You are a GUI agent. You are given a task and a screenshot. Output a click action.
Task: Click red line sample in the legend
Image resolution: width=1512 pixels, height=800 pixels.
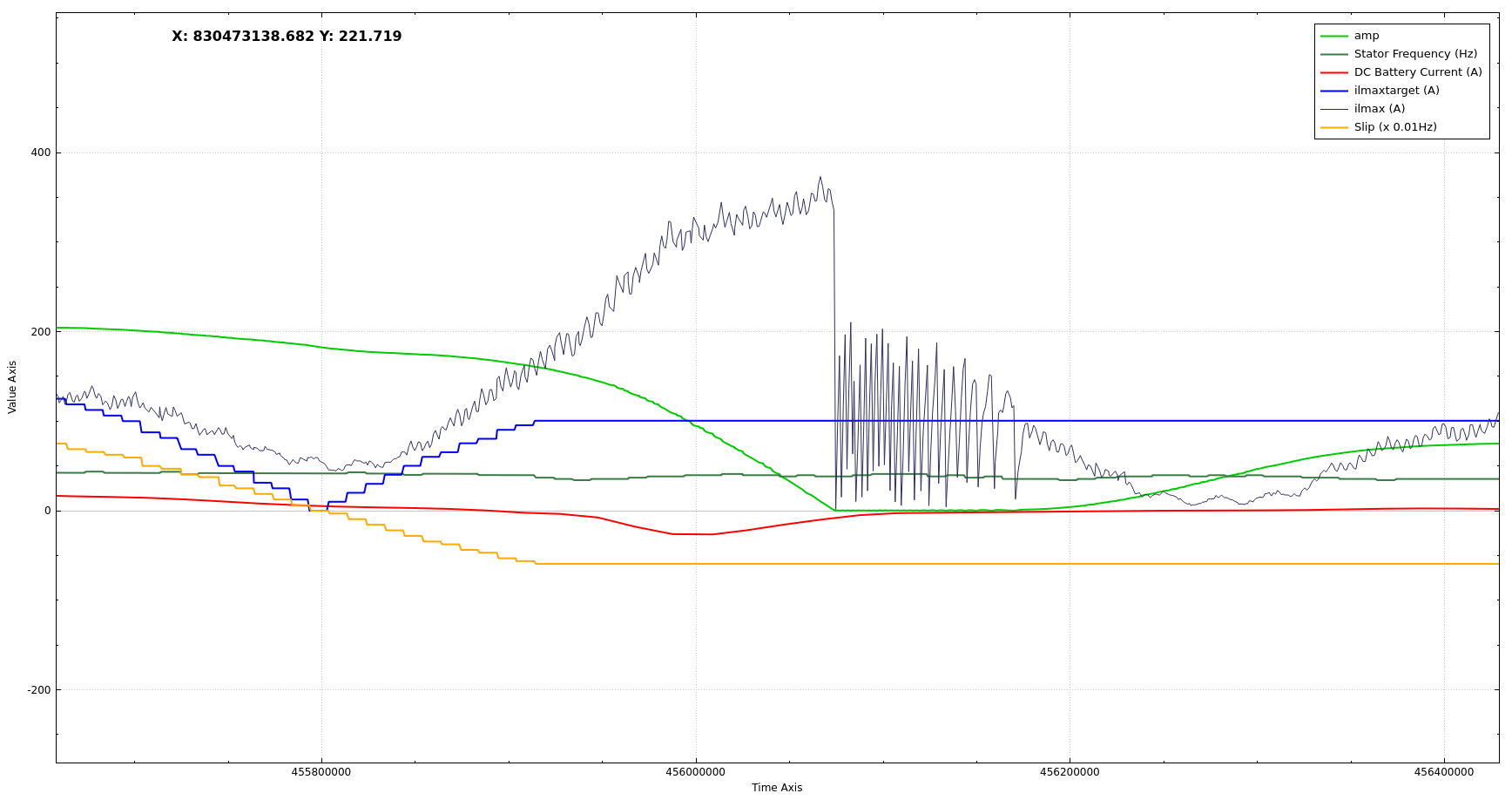1333,72
